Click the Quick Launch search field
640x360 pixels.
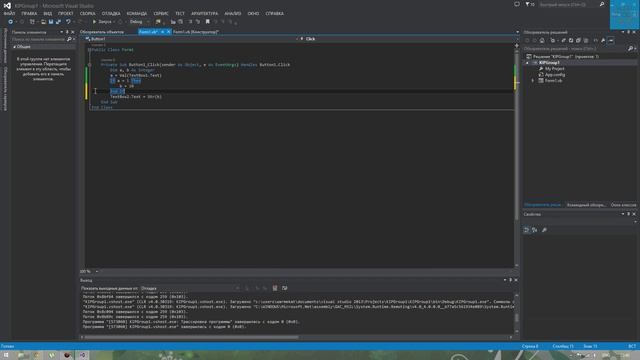pyautogui.click(x=569, y=4)
